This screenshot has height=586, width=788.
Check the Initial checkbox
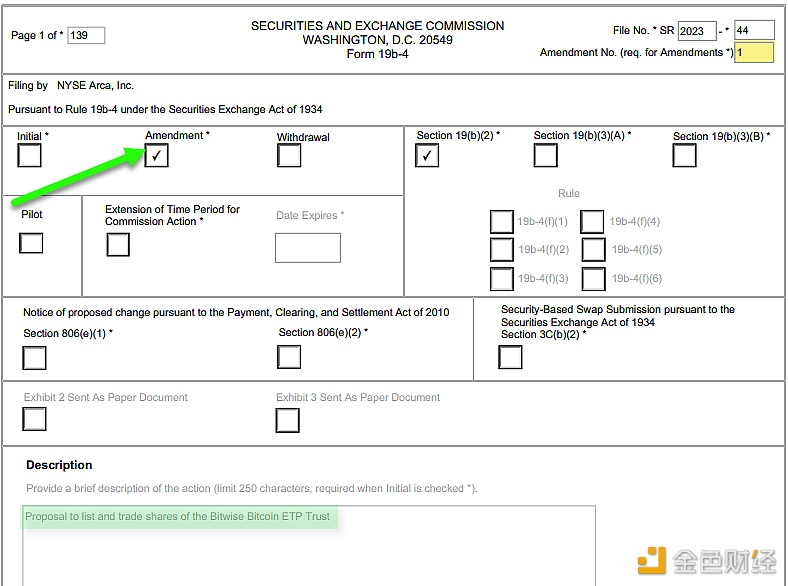pos(29,155)
